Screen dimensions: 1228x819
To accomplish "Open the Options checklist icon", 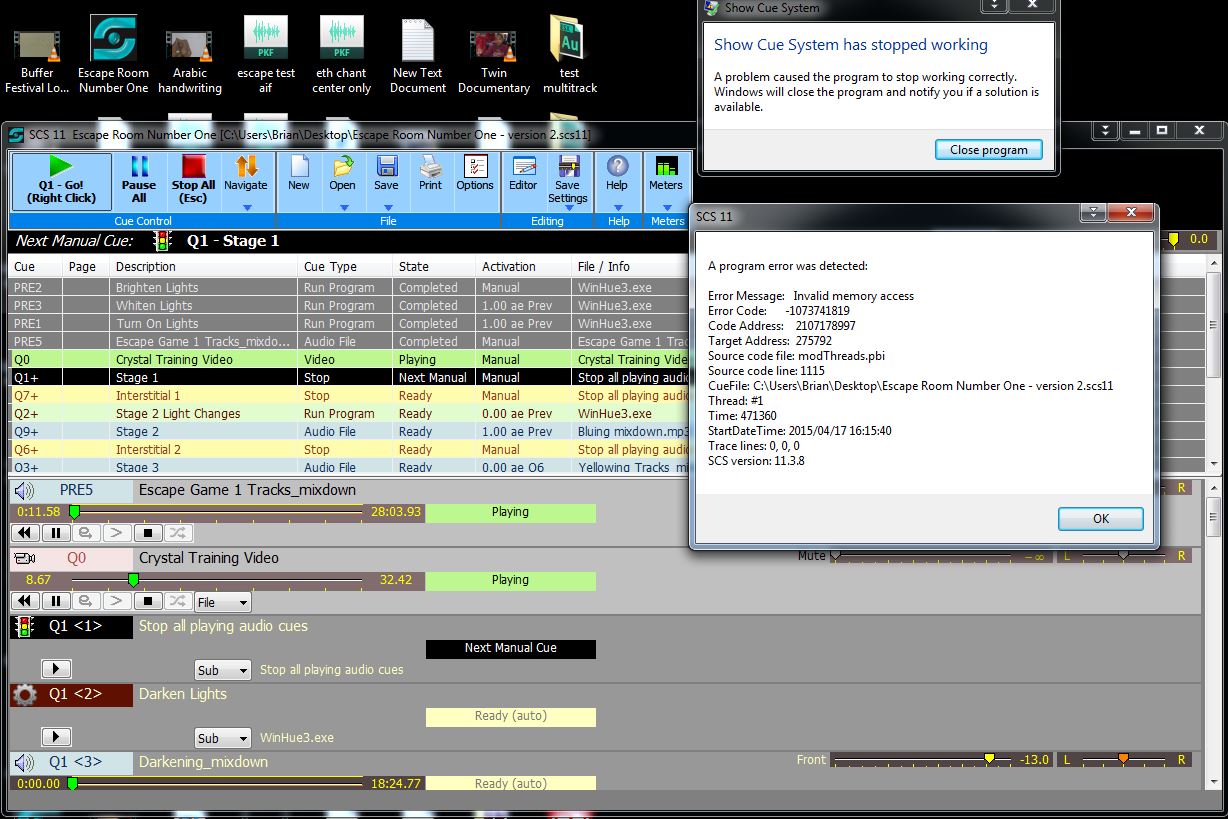I will tap(475, 172).
